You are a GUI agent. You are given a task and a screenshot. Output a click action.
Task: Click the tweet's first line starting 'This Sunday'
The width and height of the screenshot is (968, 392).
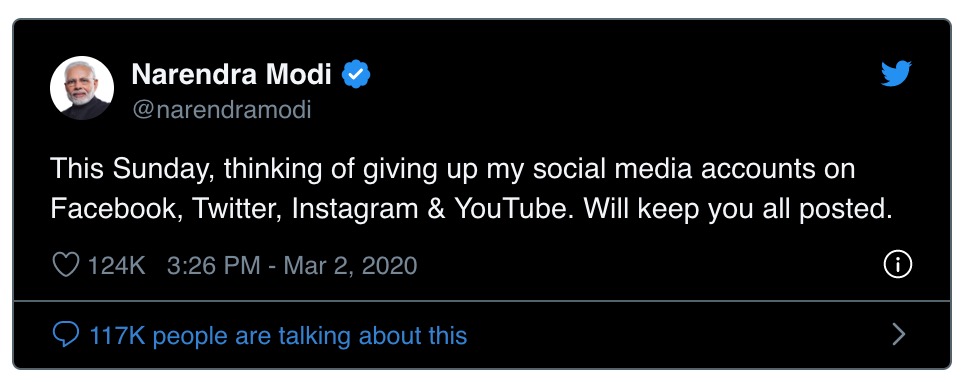pos(453,169)
